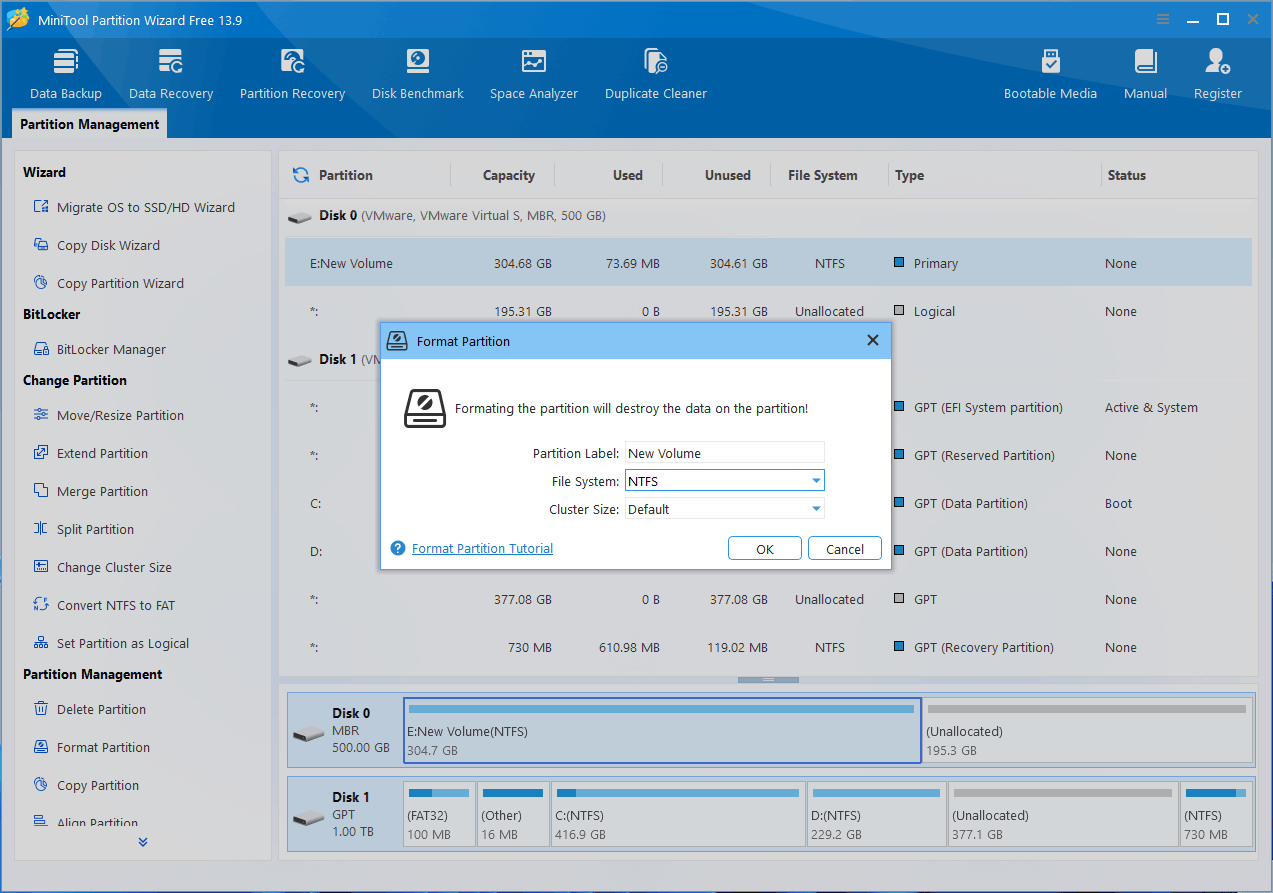Sort by the Type column header

909,175
